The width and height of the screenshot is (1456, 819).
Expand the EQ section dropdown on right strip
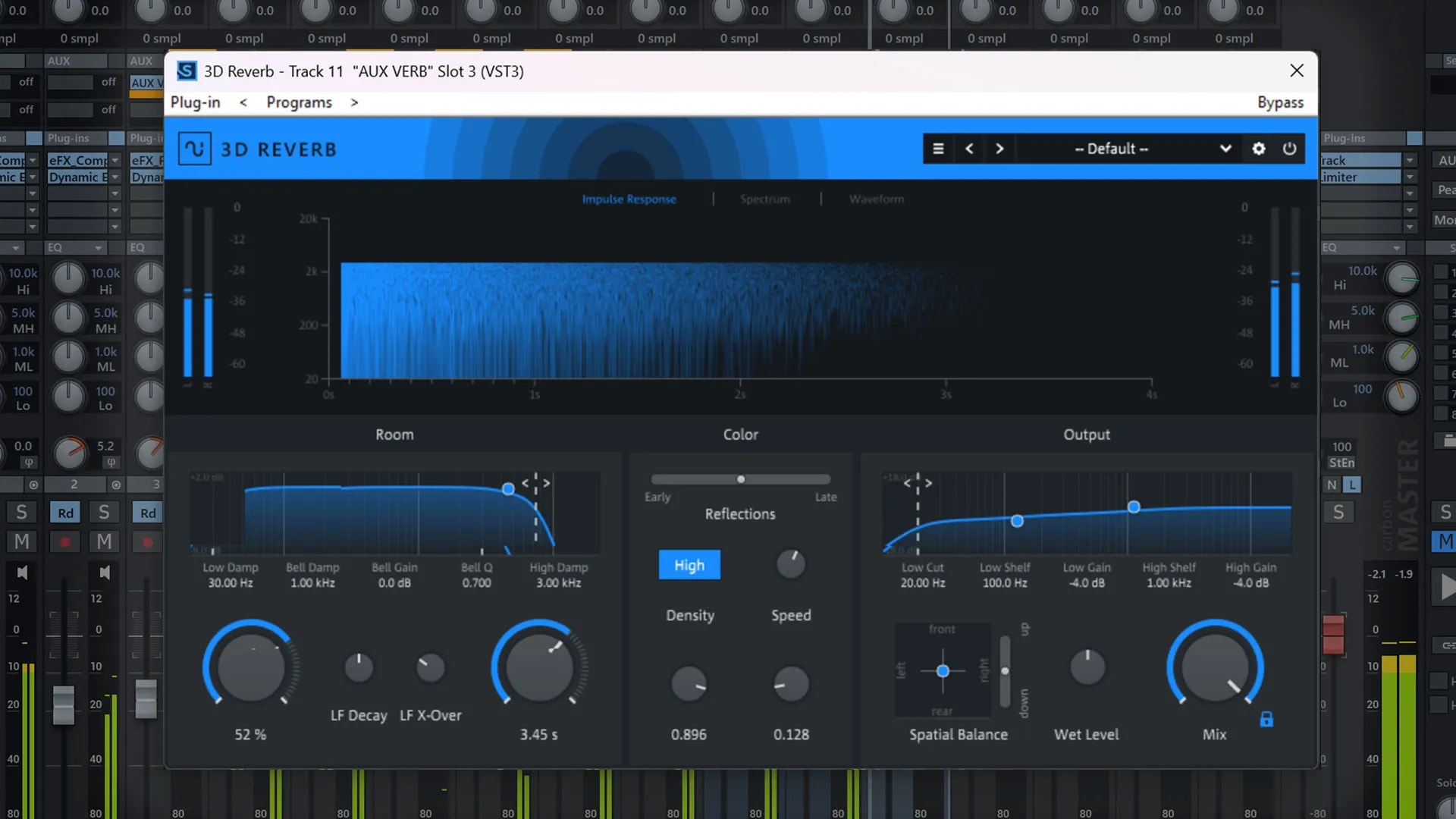pos(1396,248)
